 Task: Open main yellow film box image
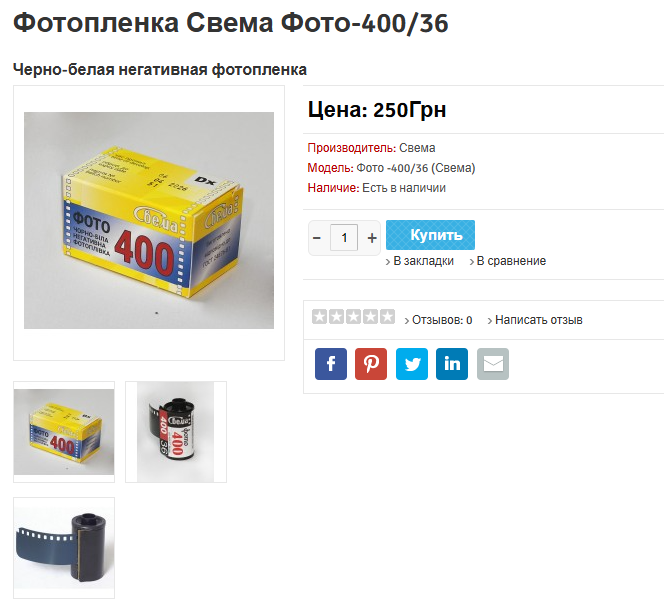149,220
